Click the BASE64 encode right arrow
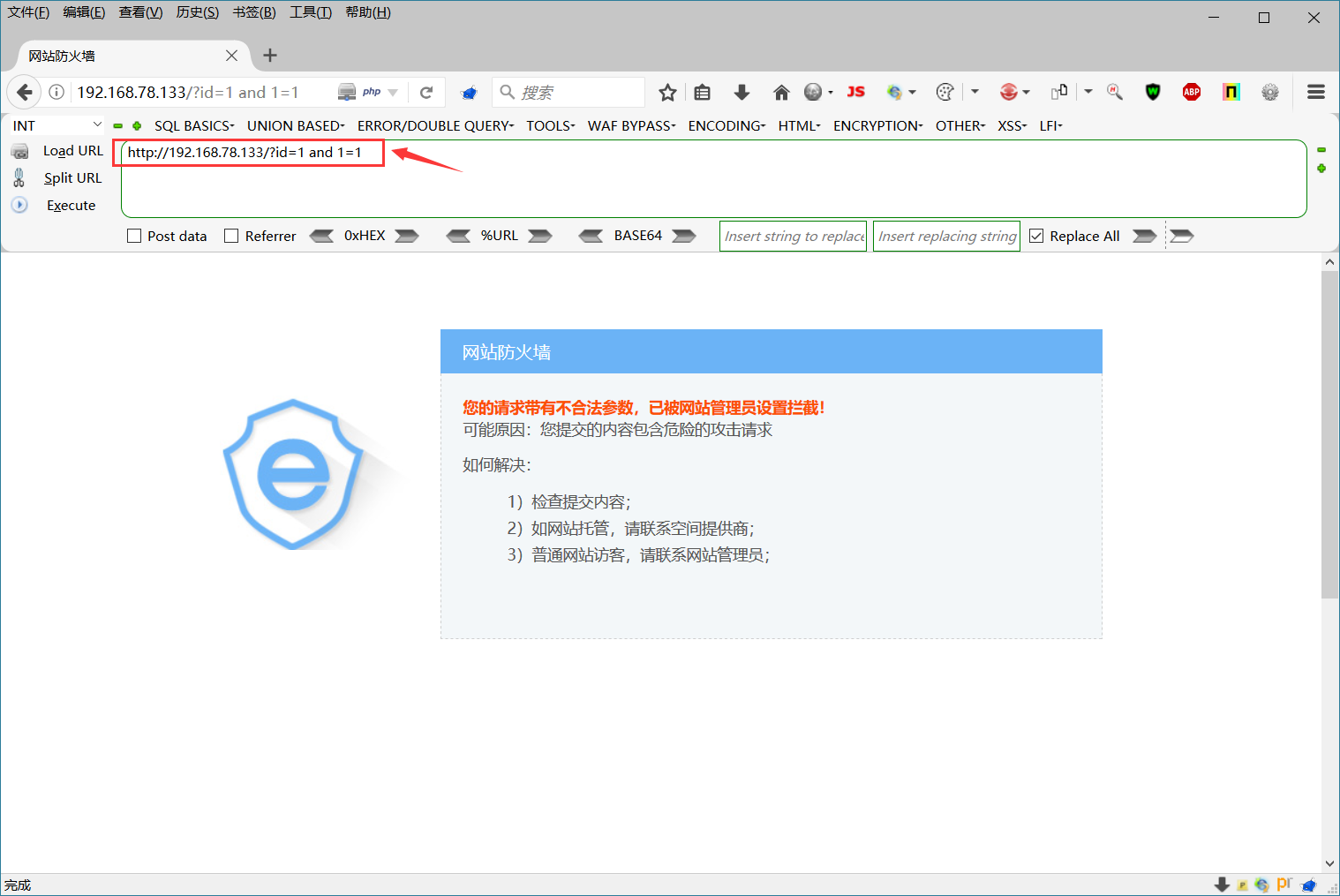This screenshot has height=896, width=1340. point(684,236)
